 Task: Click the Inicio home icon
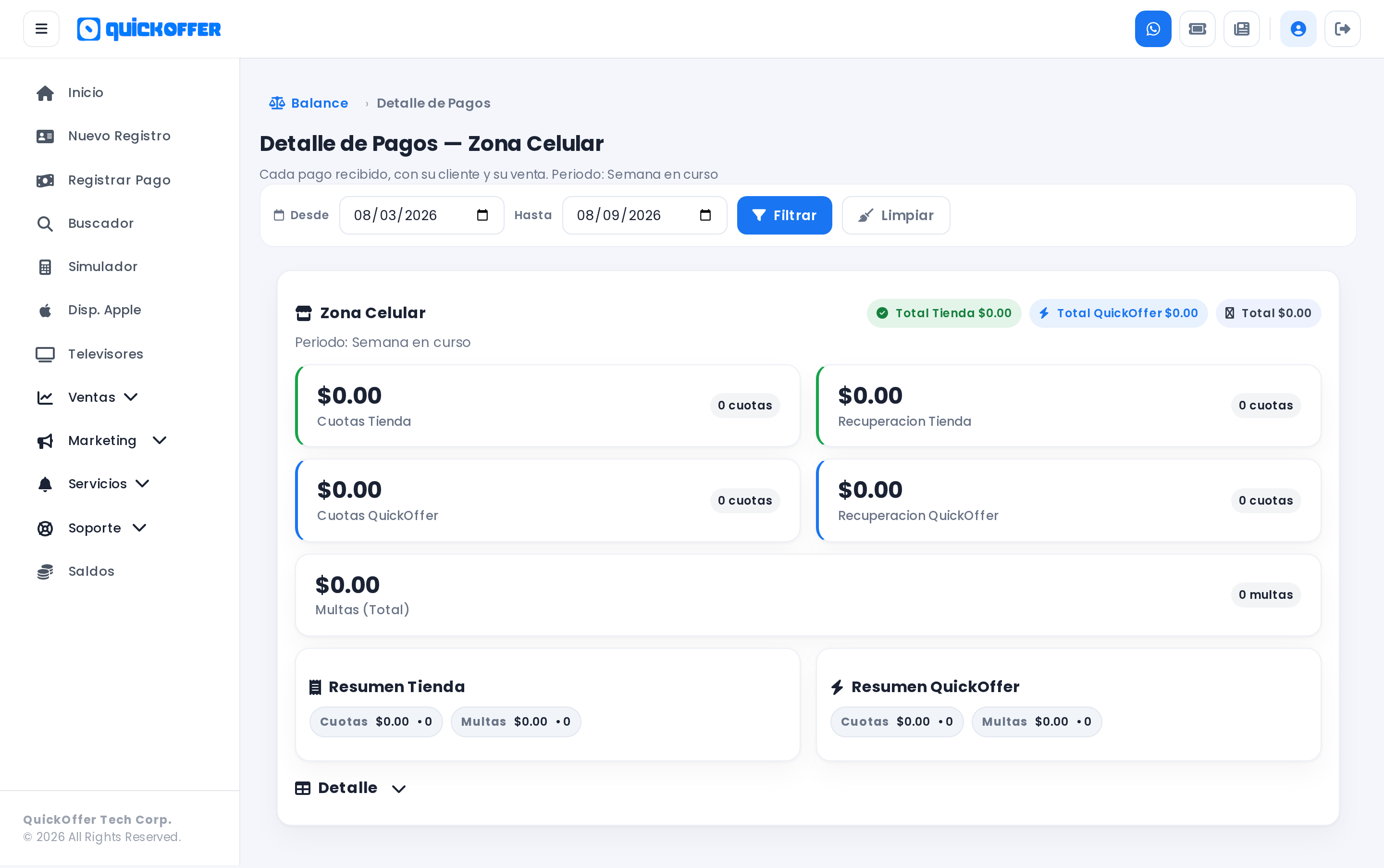click(x=45, y=93)
